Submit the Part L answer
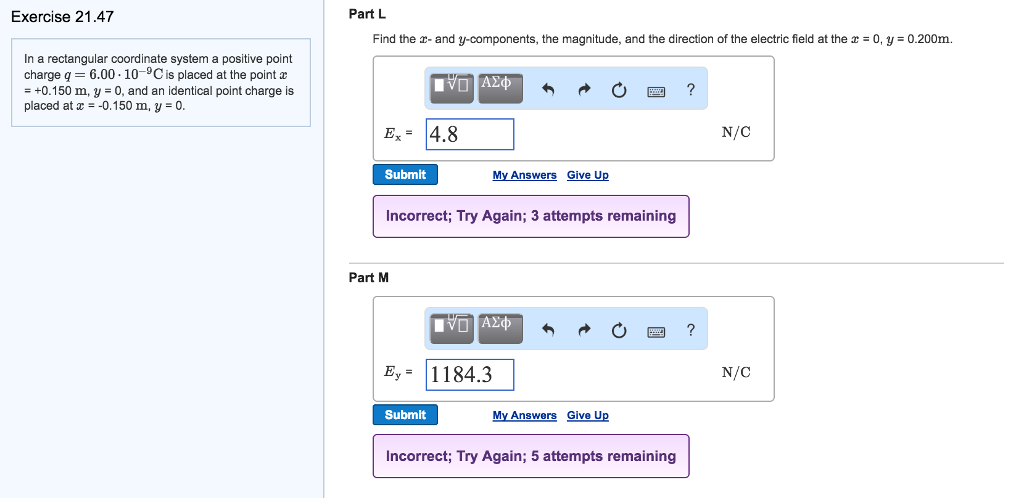The width and height of the screenshot is (1024, 498). click(405, 174)
